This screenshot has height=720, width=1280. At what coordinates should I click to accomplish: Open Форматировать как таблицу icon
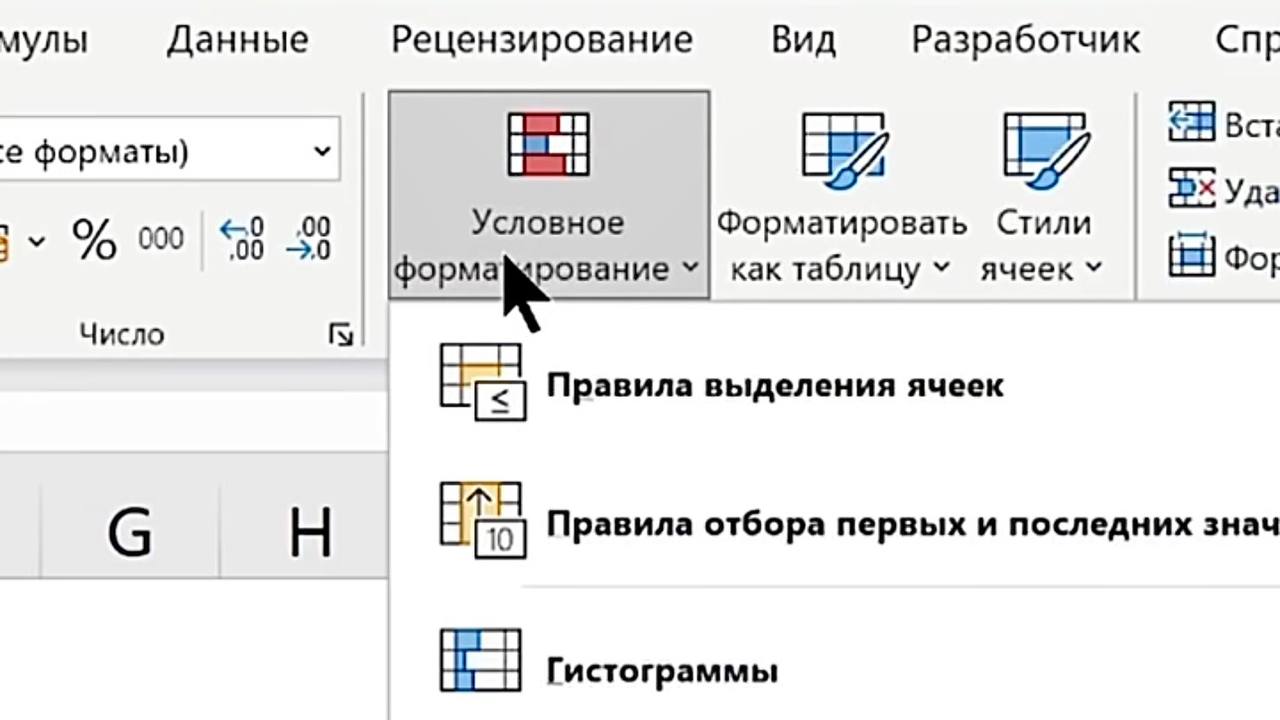842,148
